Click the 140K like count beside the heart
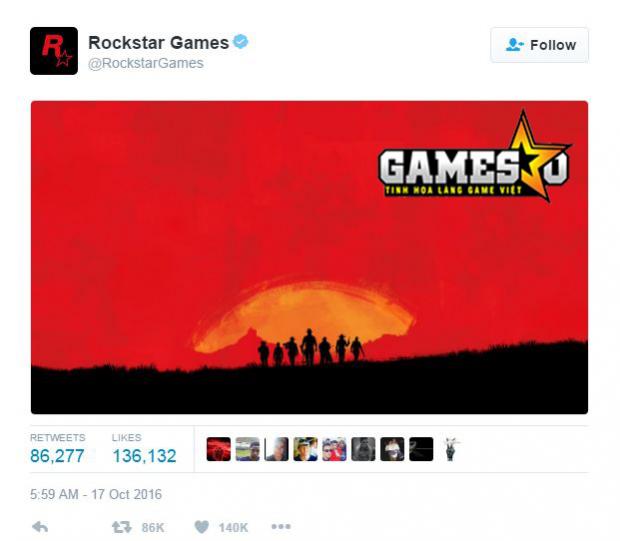This screenshot has height=541, width=620. click(233, 527)
